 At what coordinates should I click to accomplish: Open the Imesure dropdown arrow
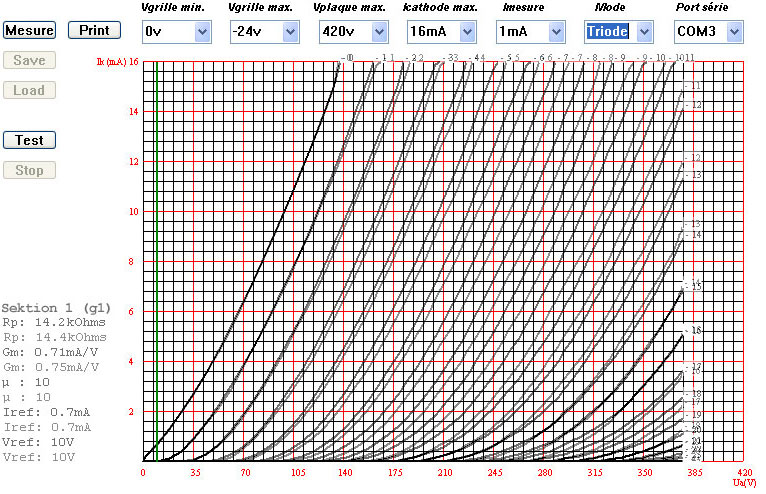(556, 32)
